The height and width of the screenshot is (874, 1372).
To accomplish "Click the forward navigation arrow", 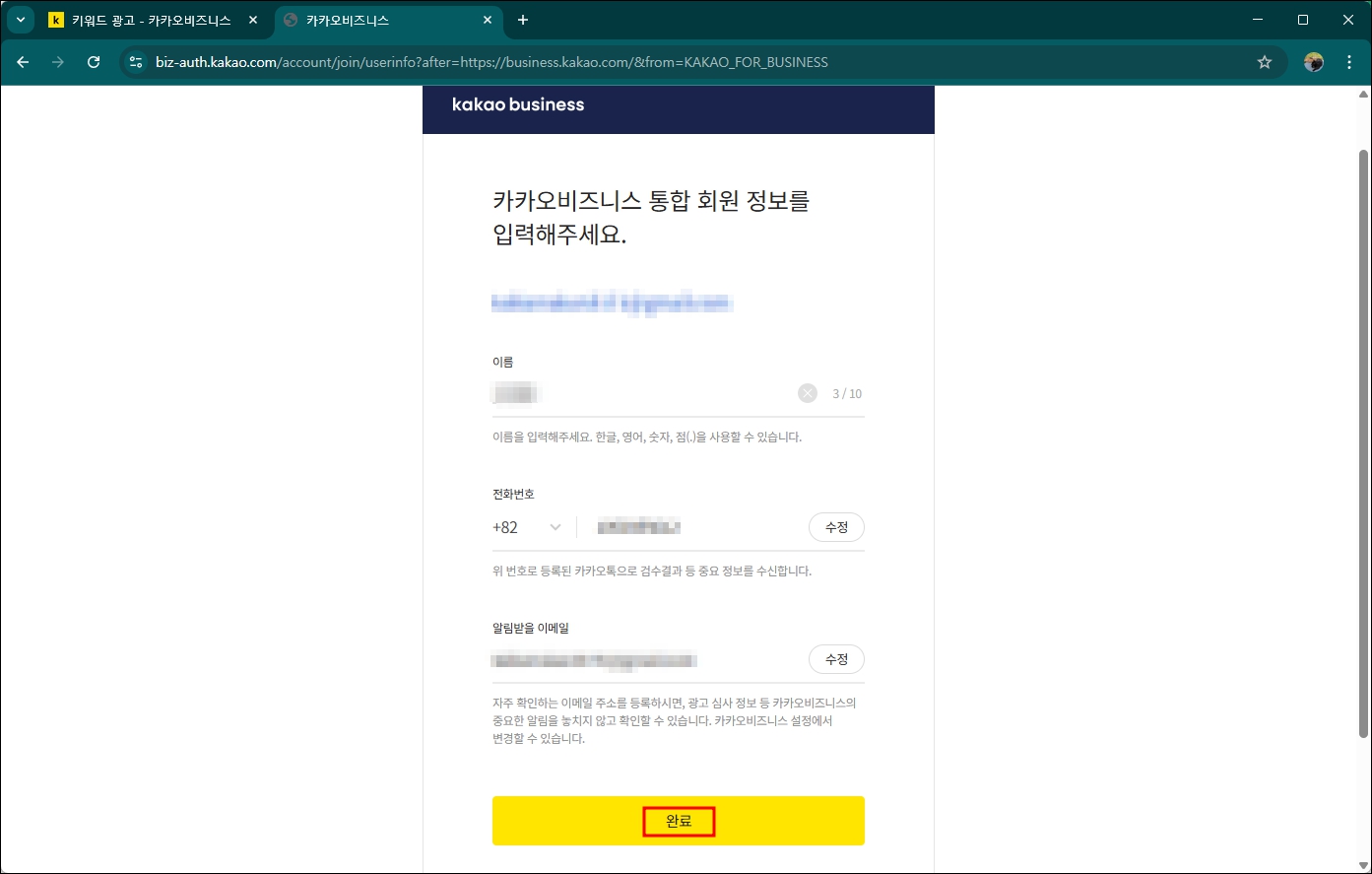I will [x=58, y=61].
